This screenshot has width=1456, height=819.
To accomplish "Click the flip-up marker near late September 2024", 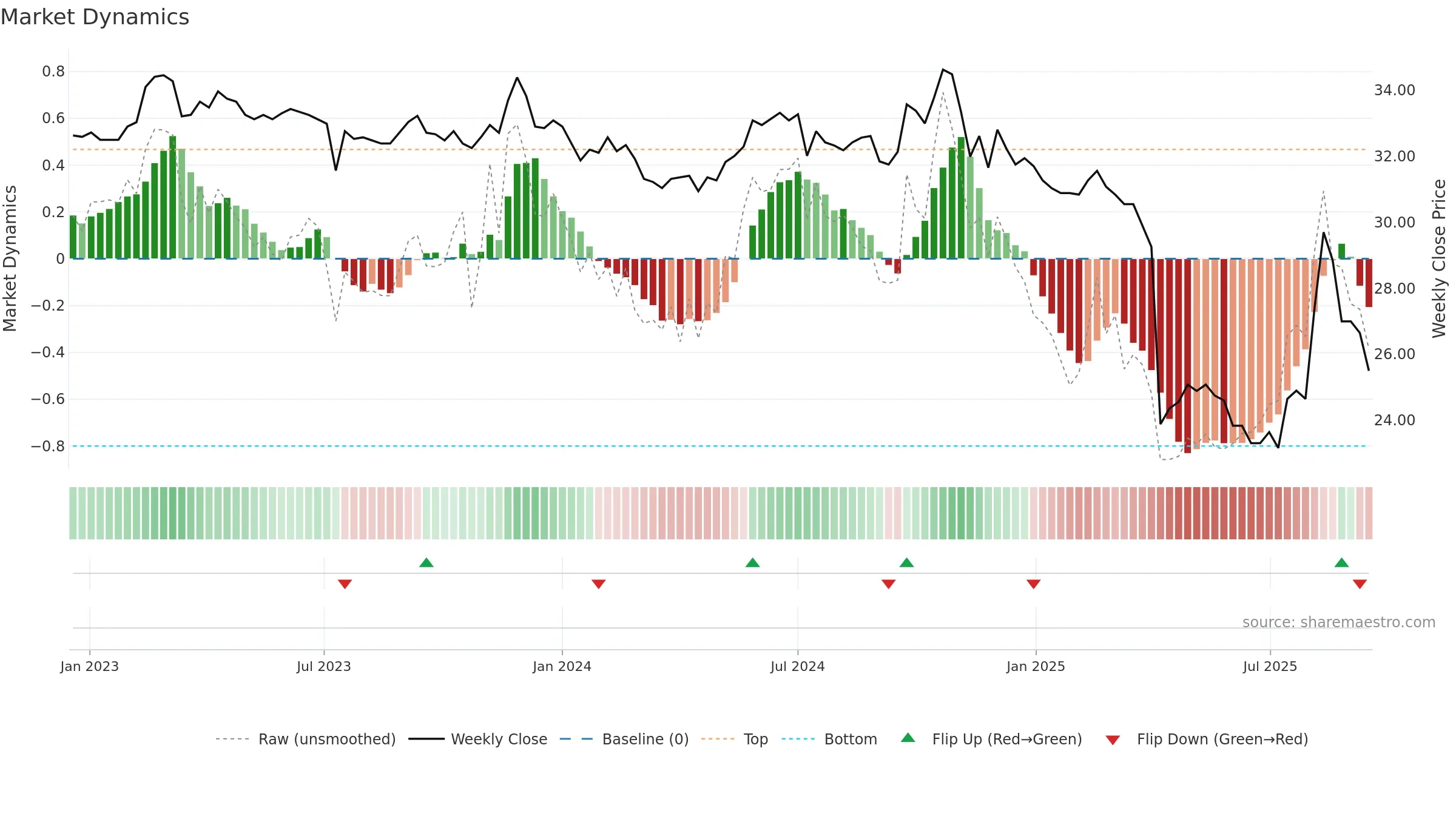I will (906, 562).
